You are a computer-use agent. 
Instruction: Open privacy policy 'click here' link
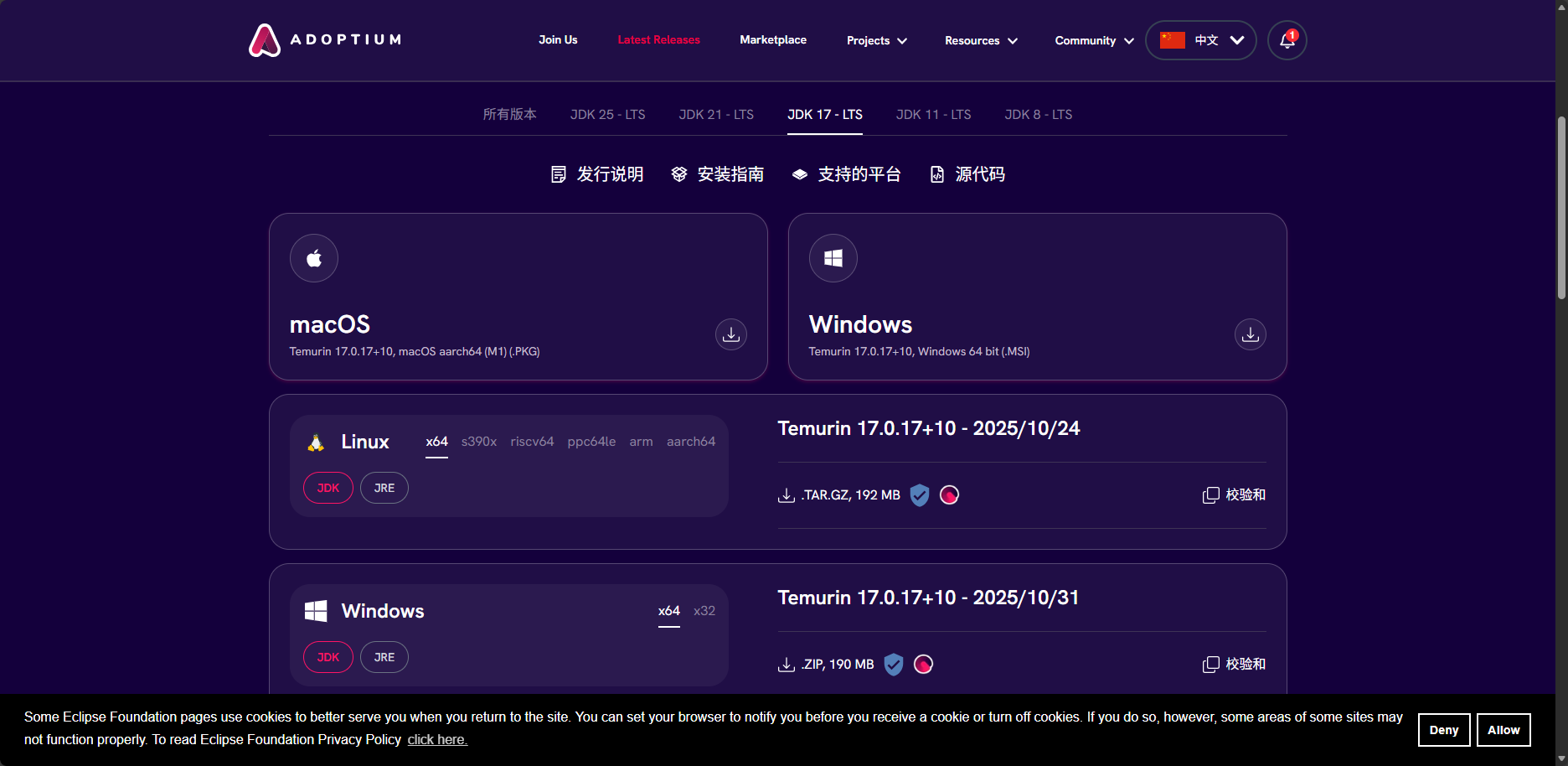[437, 739]
